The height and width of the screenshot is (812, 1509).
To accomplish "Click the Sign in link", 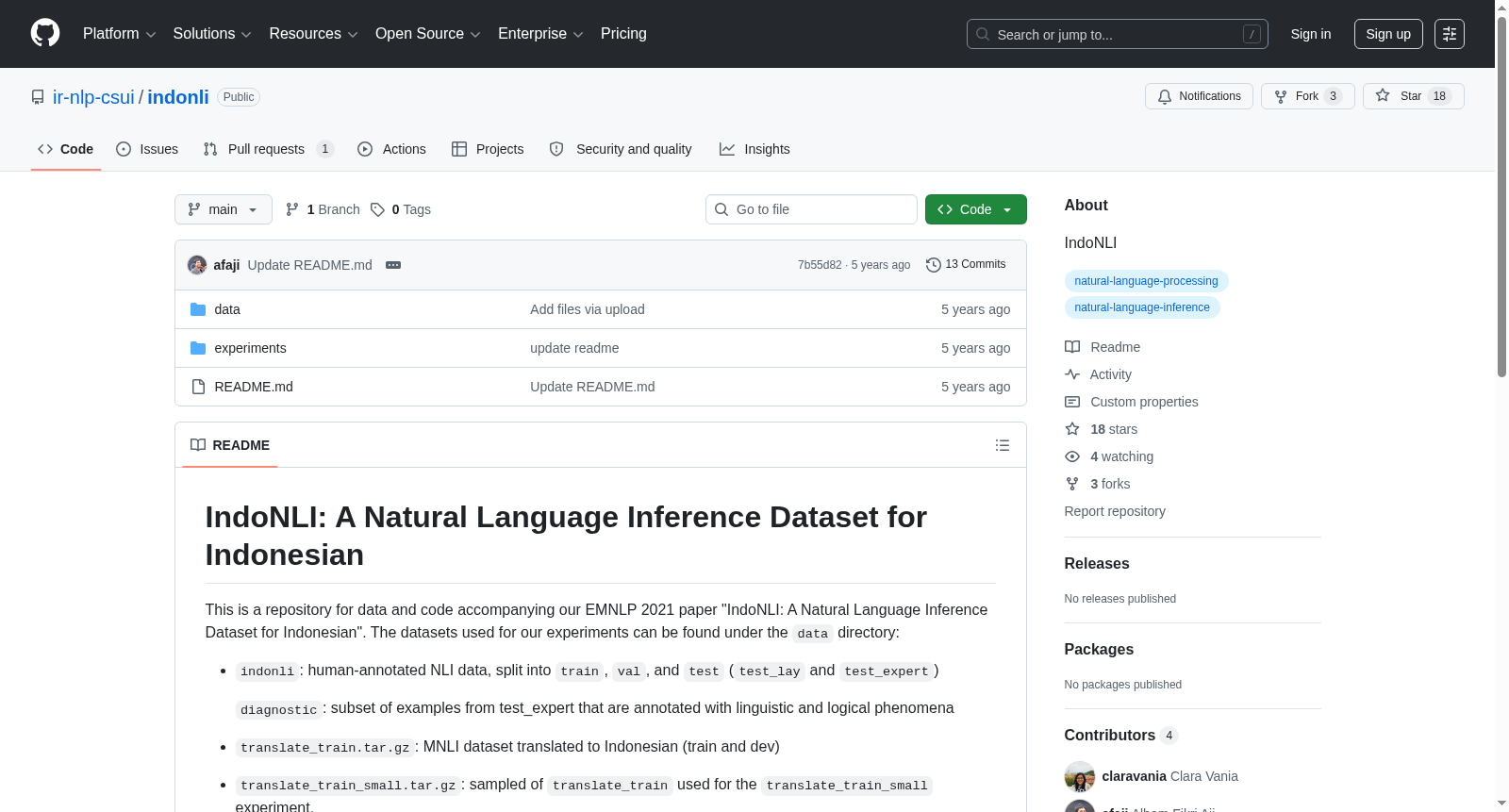I will pyautogui.click(x=1311, y=34).
